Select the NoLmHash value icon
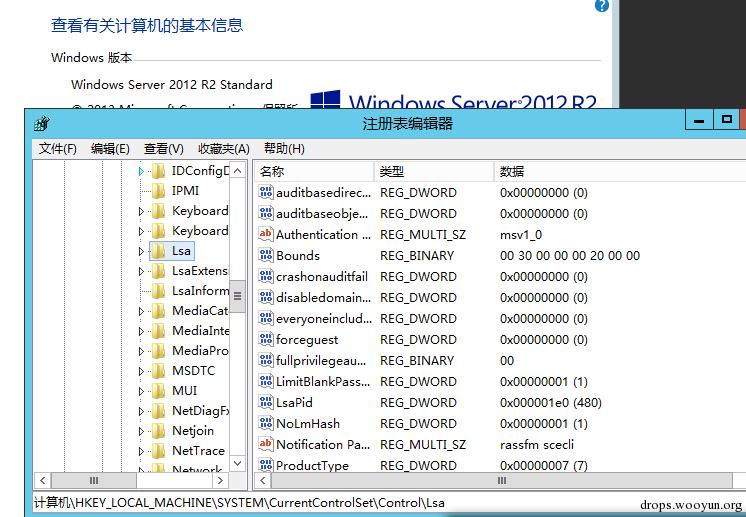The image size is (746, 517). coord(265,423)
